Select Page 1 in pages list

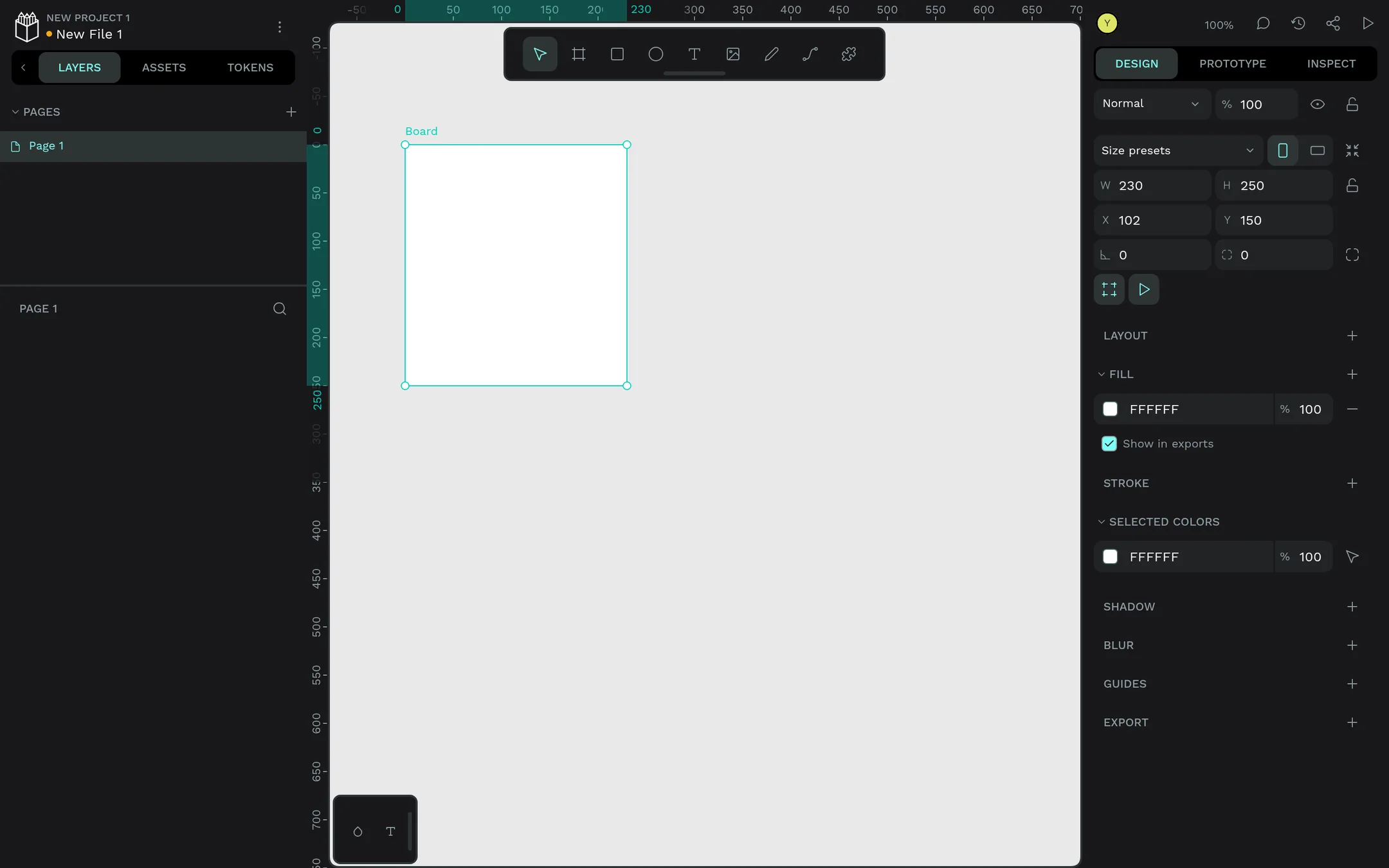click(153, 147)
